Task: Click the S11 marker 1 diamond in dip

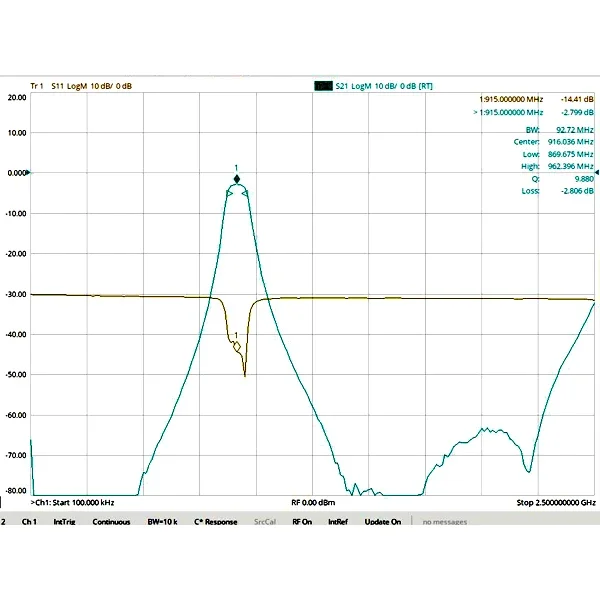Action: 237,347
